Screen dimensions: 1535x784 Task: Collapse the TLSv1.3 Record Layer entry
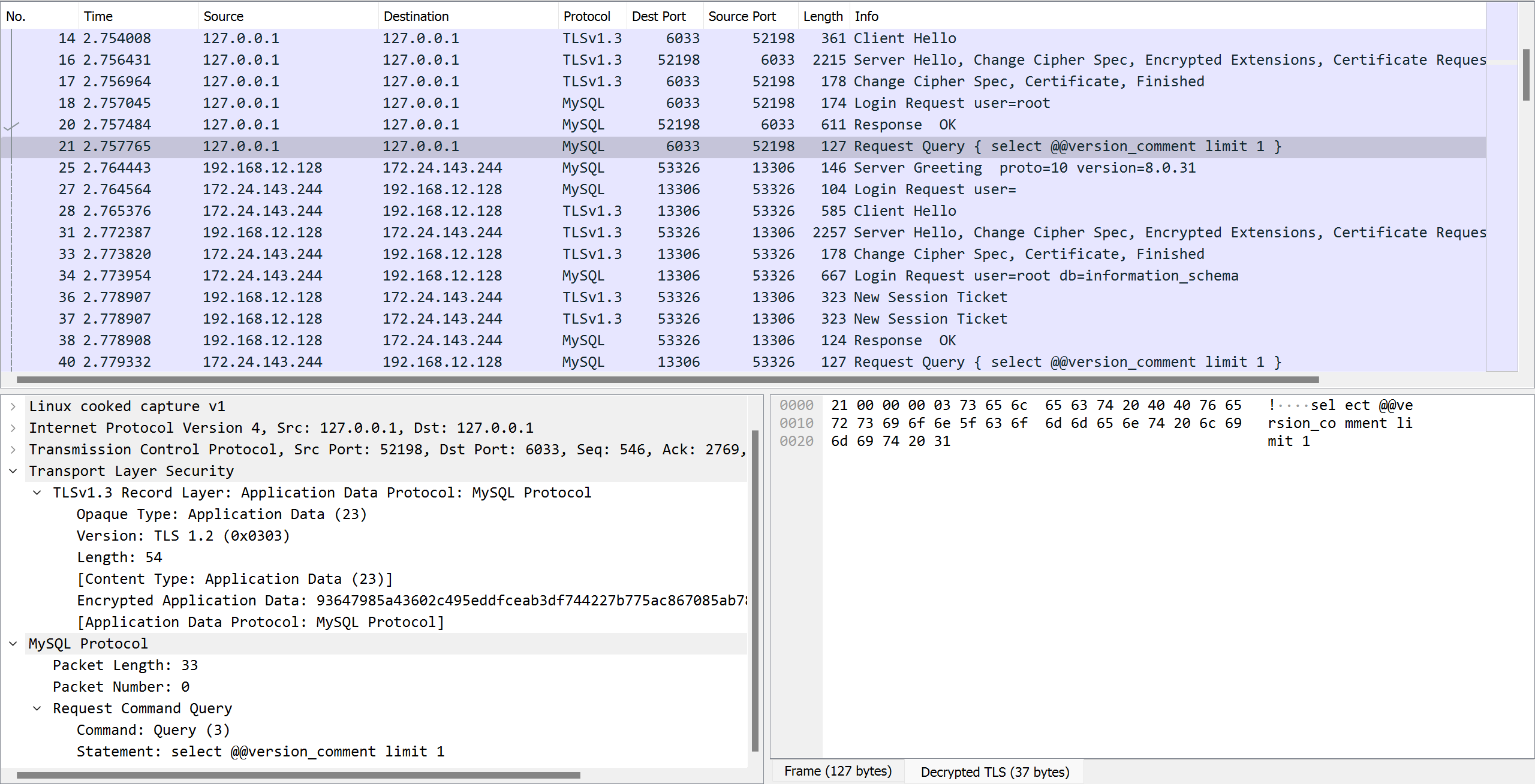pos(37,492)
